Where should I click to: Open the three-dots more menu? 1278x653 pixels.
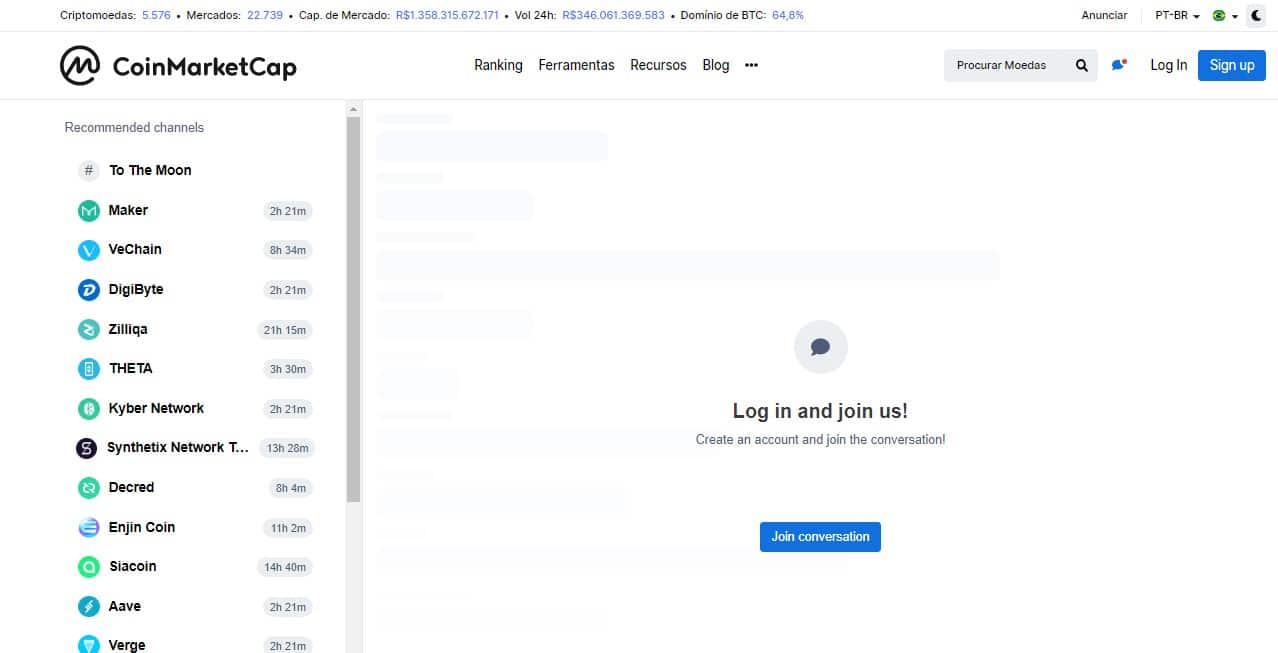[752, 65]
